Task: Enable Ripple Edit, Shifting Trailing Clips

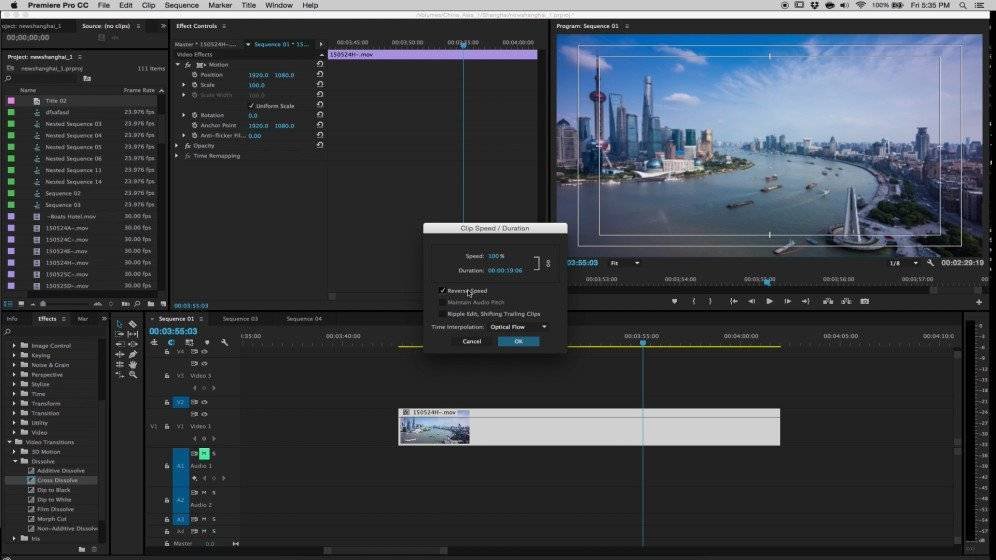Action: tap(443, 314)
